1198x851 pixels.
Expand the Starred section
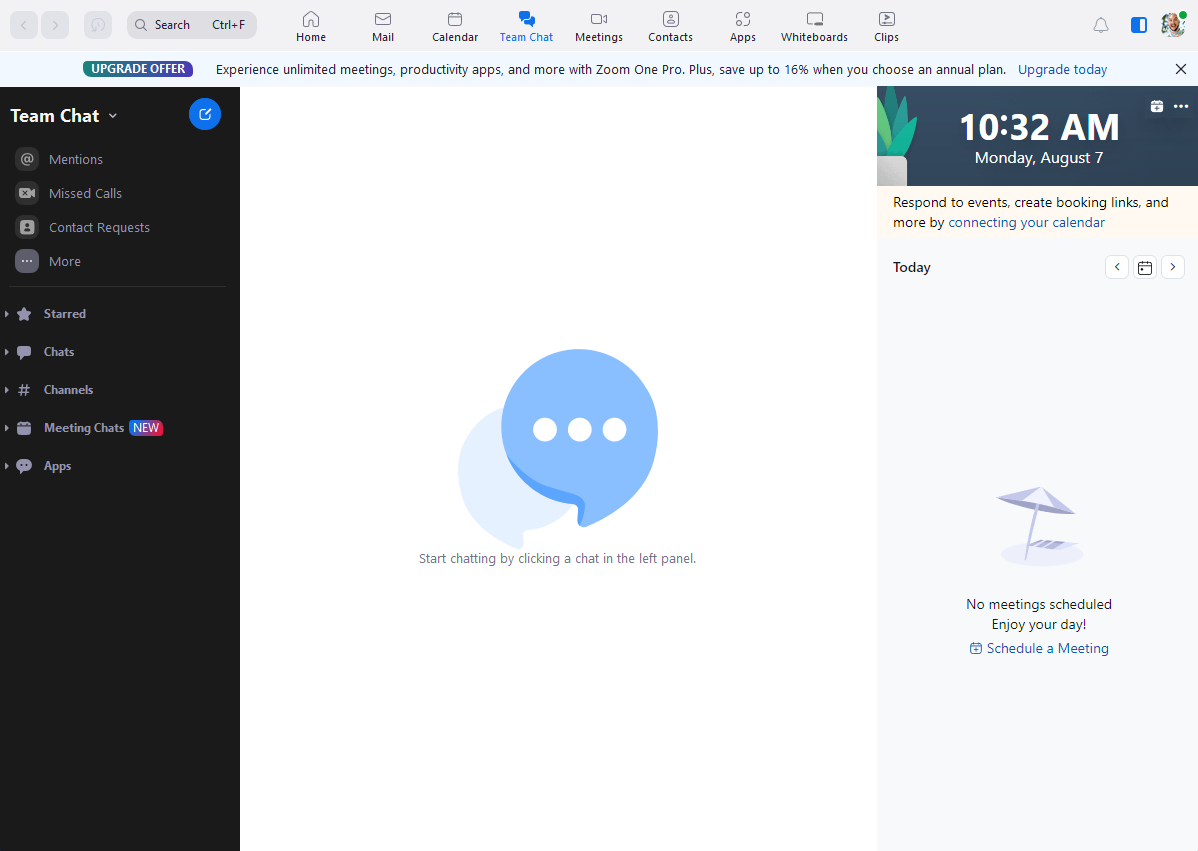click(7, 314)
